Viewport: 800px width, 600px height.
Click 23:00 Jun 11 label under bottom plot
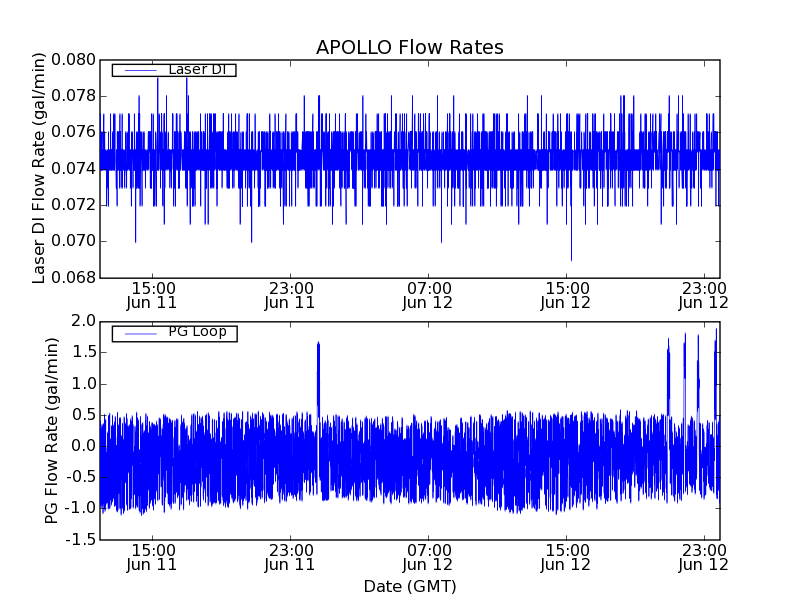pyautogui.click(x=290, y=558)
